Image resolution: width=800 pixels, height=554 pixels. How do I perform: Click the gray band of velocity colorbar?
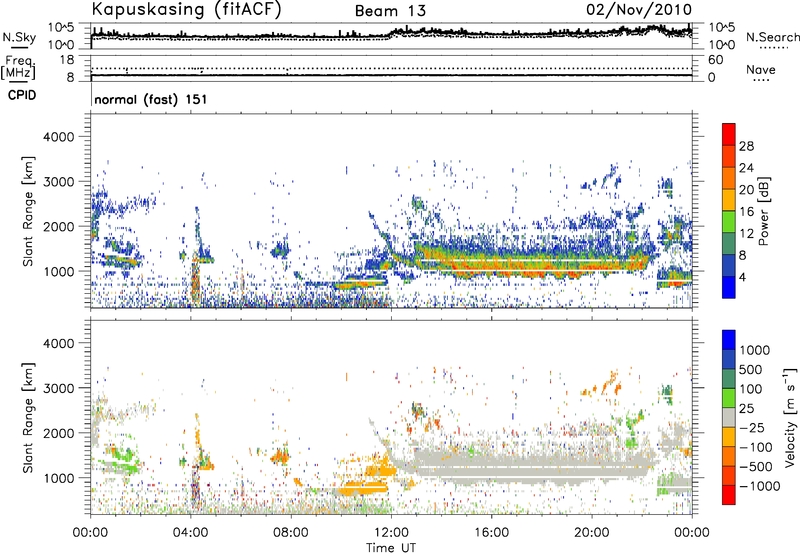click(729, 418)
